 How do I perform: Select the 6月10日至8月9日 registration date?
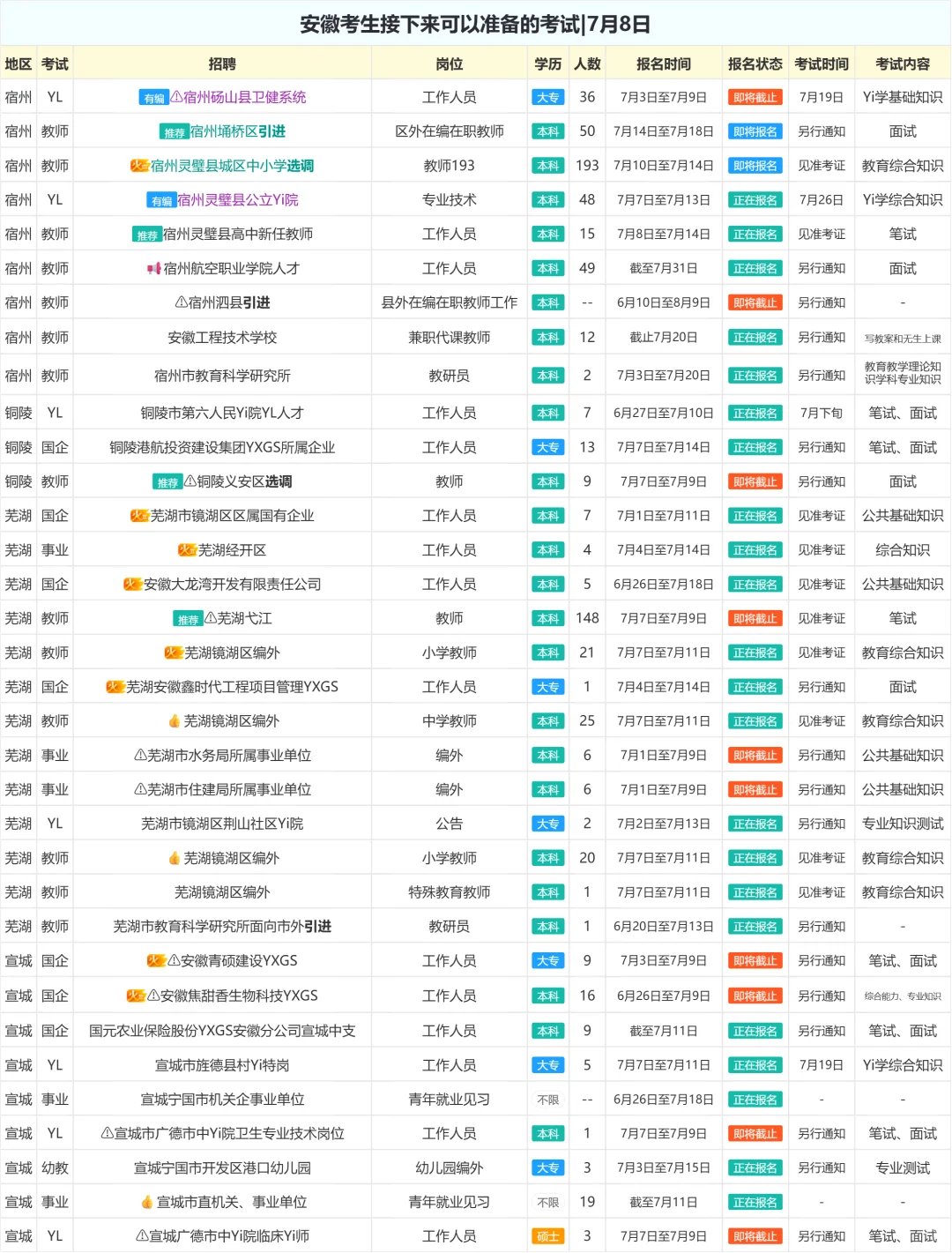(664, 302)
